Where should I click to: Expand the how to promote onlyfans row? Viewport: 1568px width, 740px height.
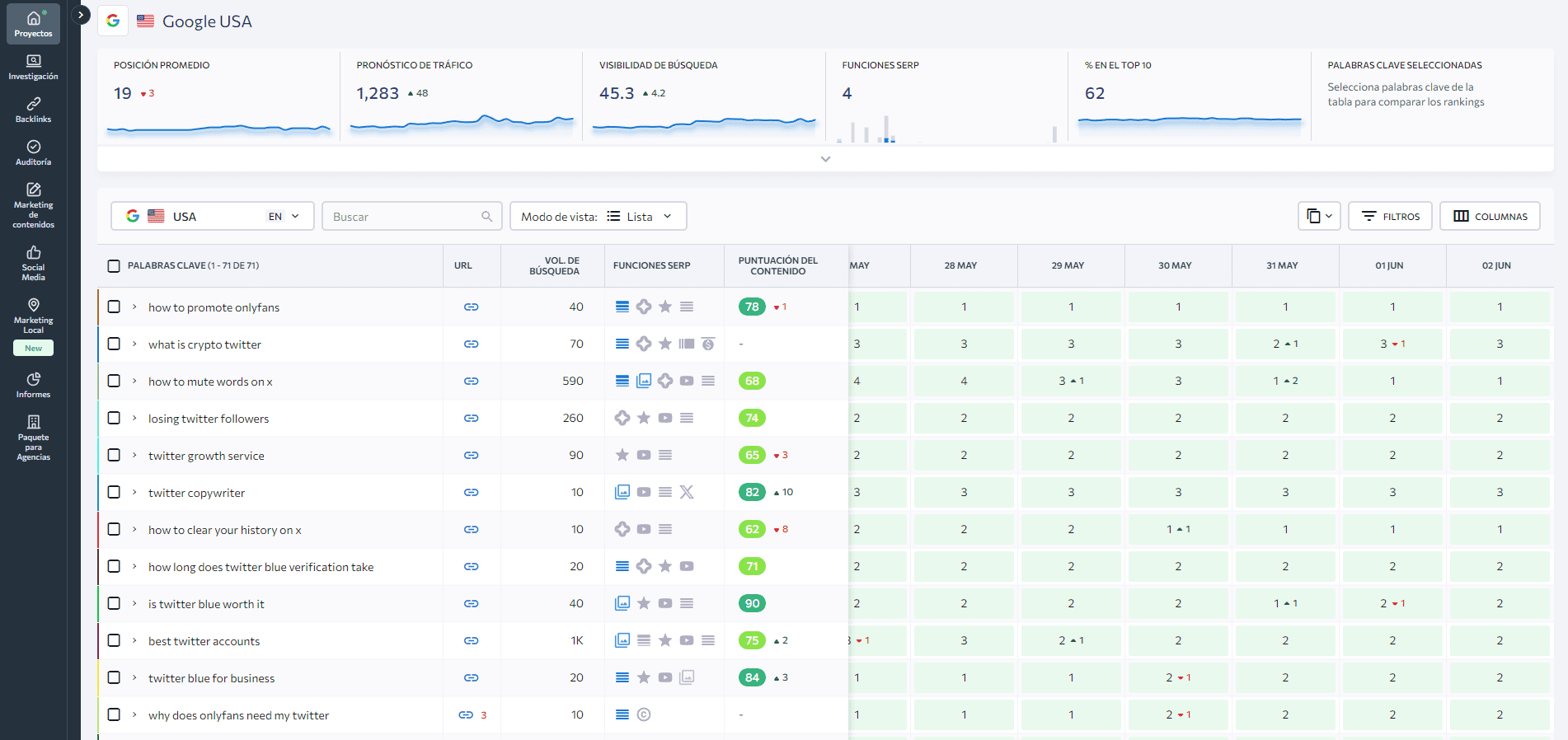click(x=134, y=307)
